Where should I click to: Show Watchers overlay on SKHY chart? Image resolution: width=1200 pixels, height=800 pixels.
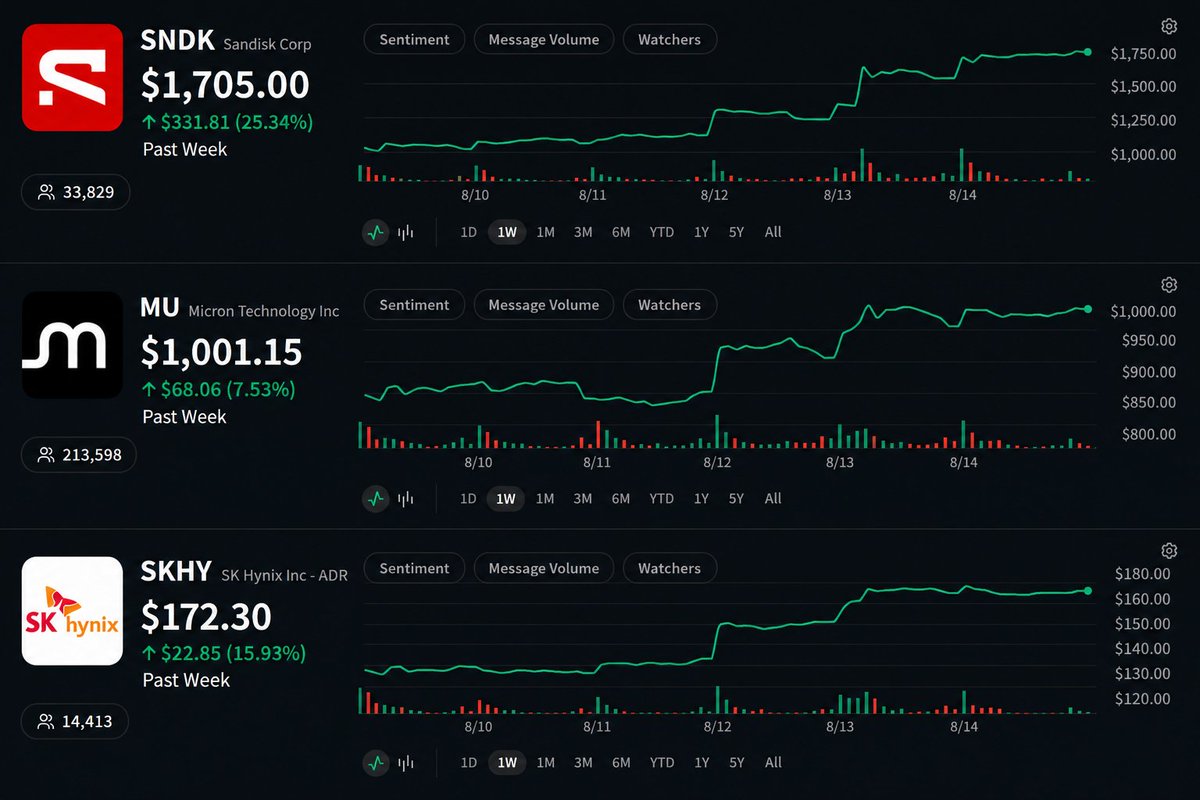coord(670,568)
